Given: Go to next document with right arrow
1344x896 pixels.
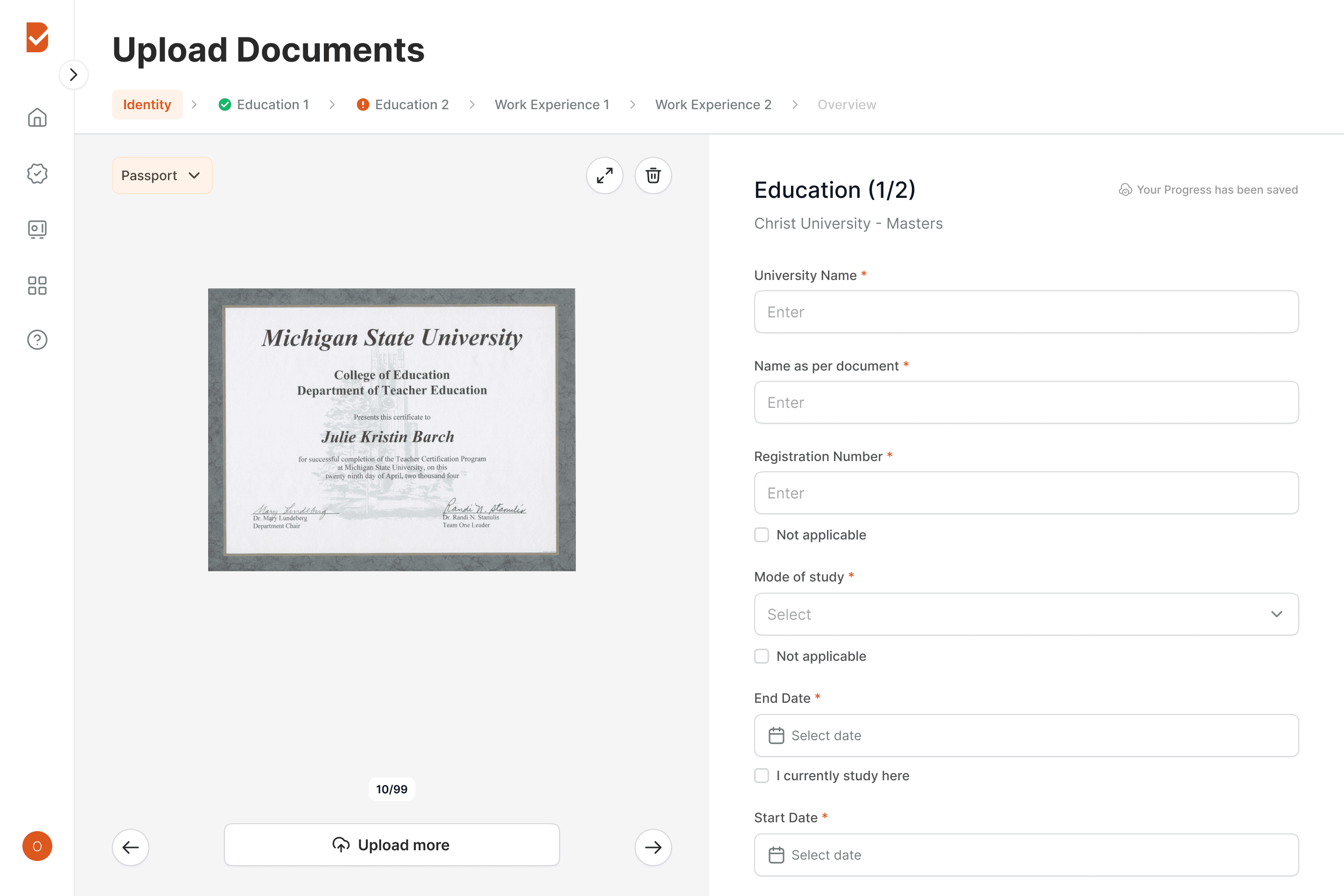Looking at the screenshot, I should pos(652,847).
